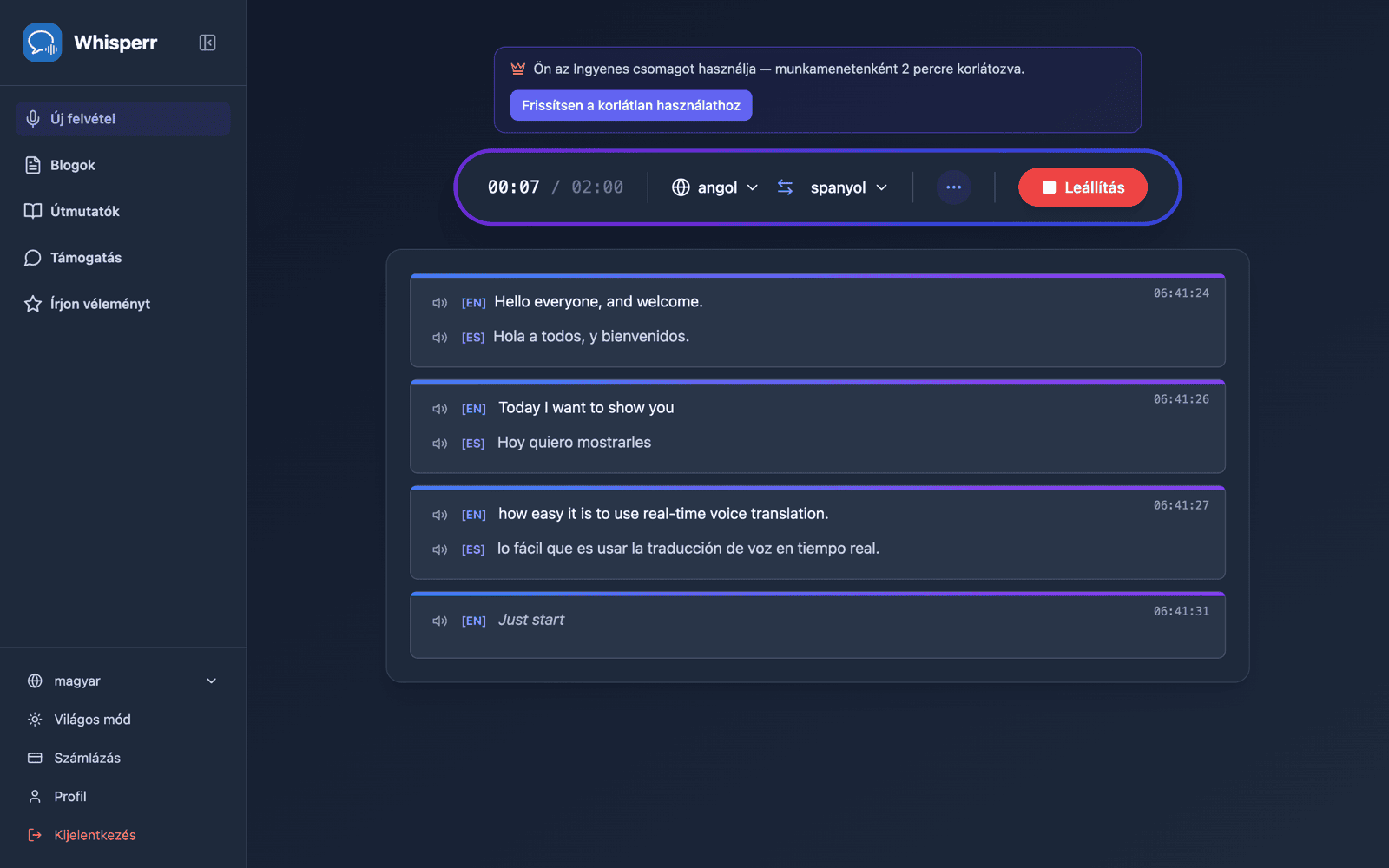1389x868 pixels.
Task: Click the crown icon in banner
Action: [x=518, y=69]
